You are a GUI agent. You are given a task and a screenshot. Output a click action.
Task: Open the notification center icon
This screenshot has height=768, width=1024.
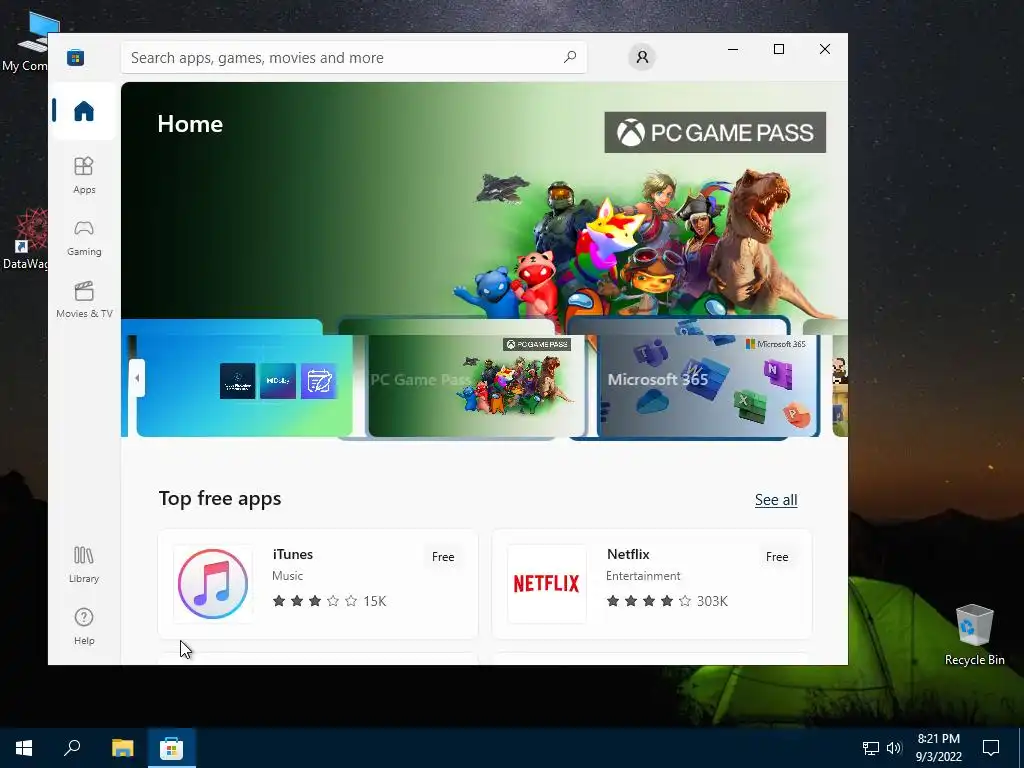click(991, 748)
